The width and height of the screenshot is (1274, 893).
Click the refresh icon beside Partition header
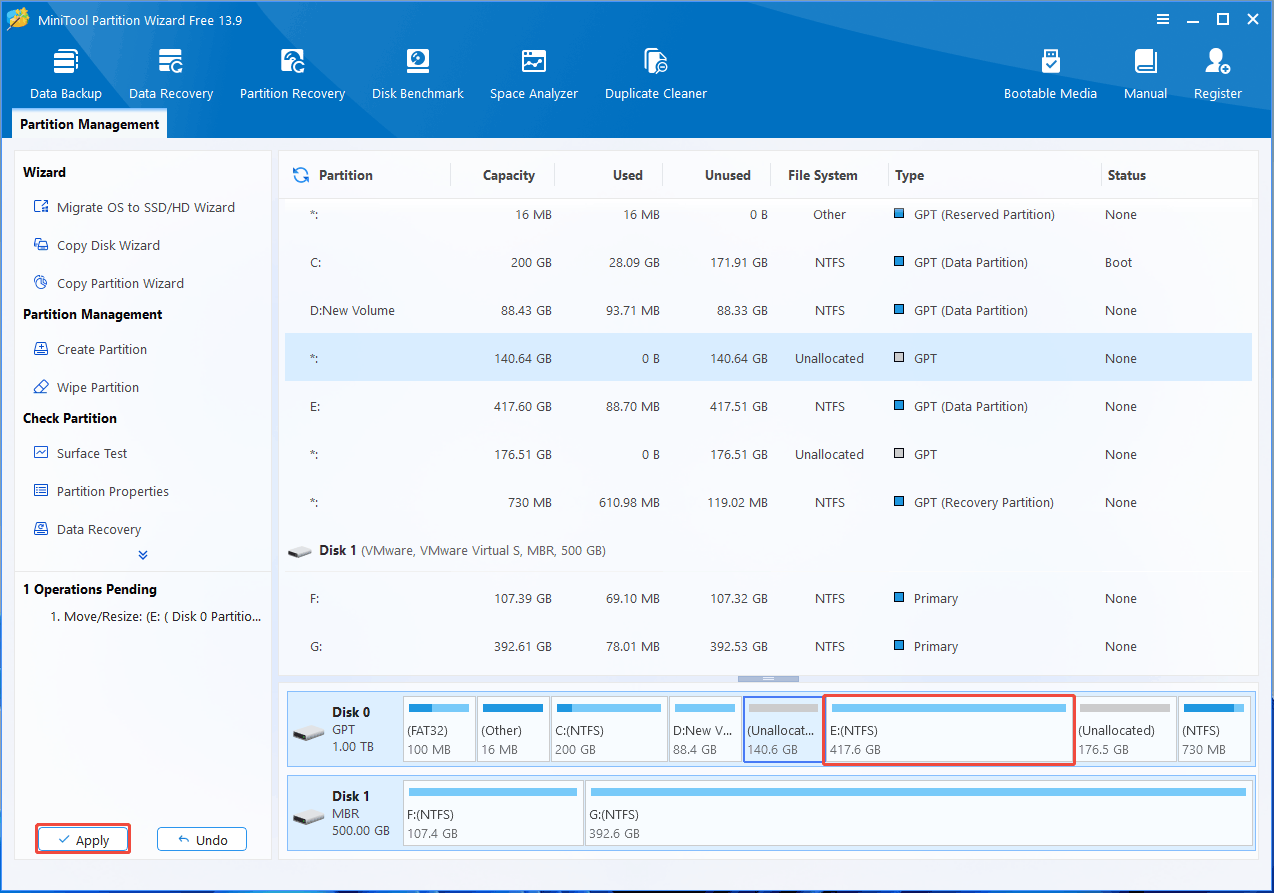point(300,175)
